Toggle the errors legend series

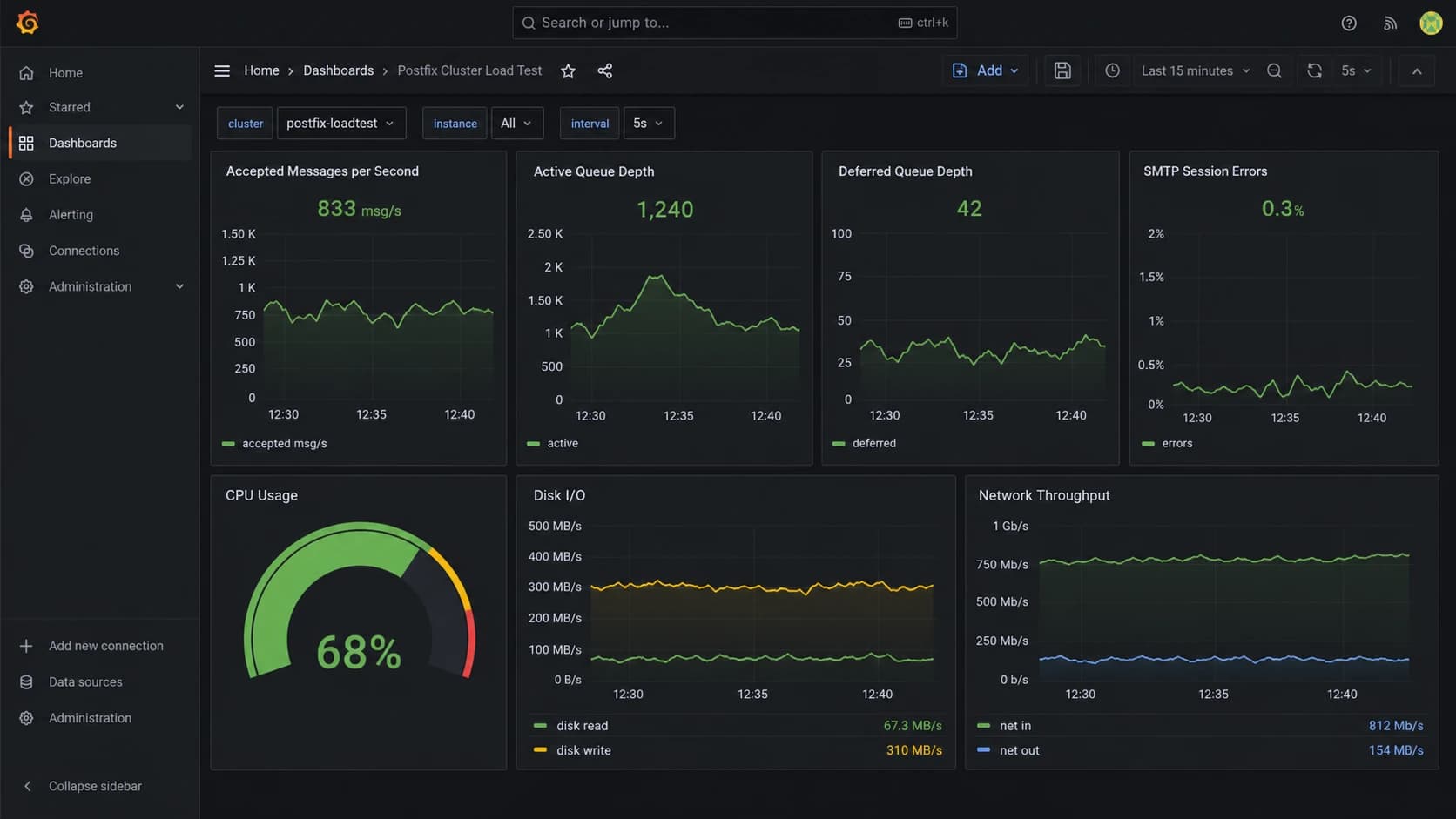[1168, 443]
